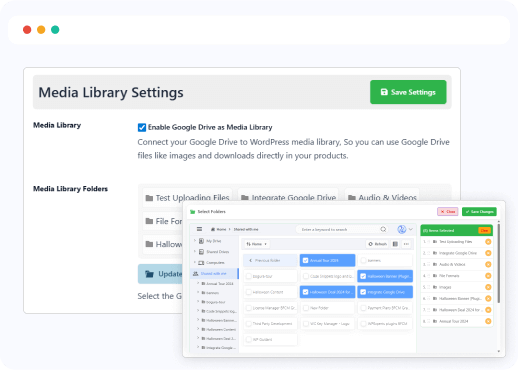Image resolution: width=520 pixels, height=373 pixels.
Task: Click the green Save Settings button
Action: click(409, 92)
